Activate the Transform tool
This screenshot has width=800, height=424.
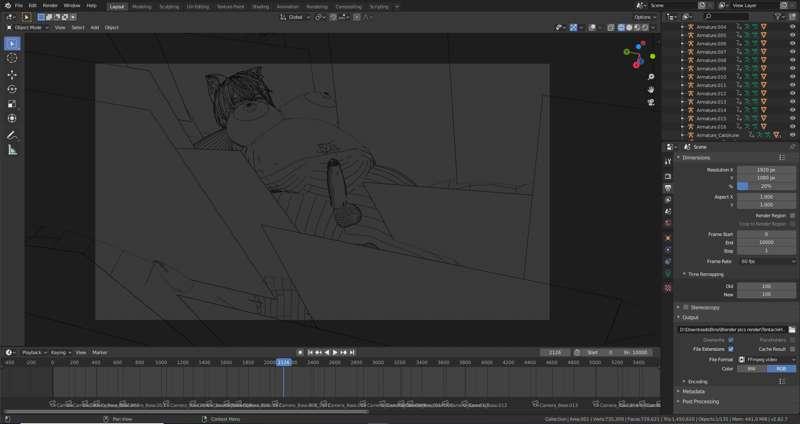point(12,118)
